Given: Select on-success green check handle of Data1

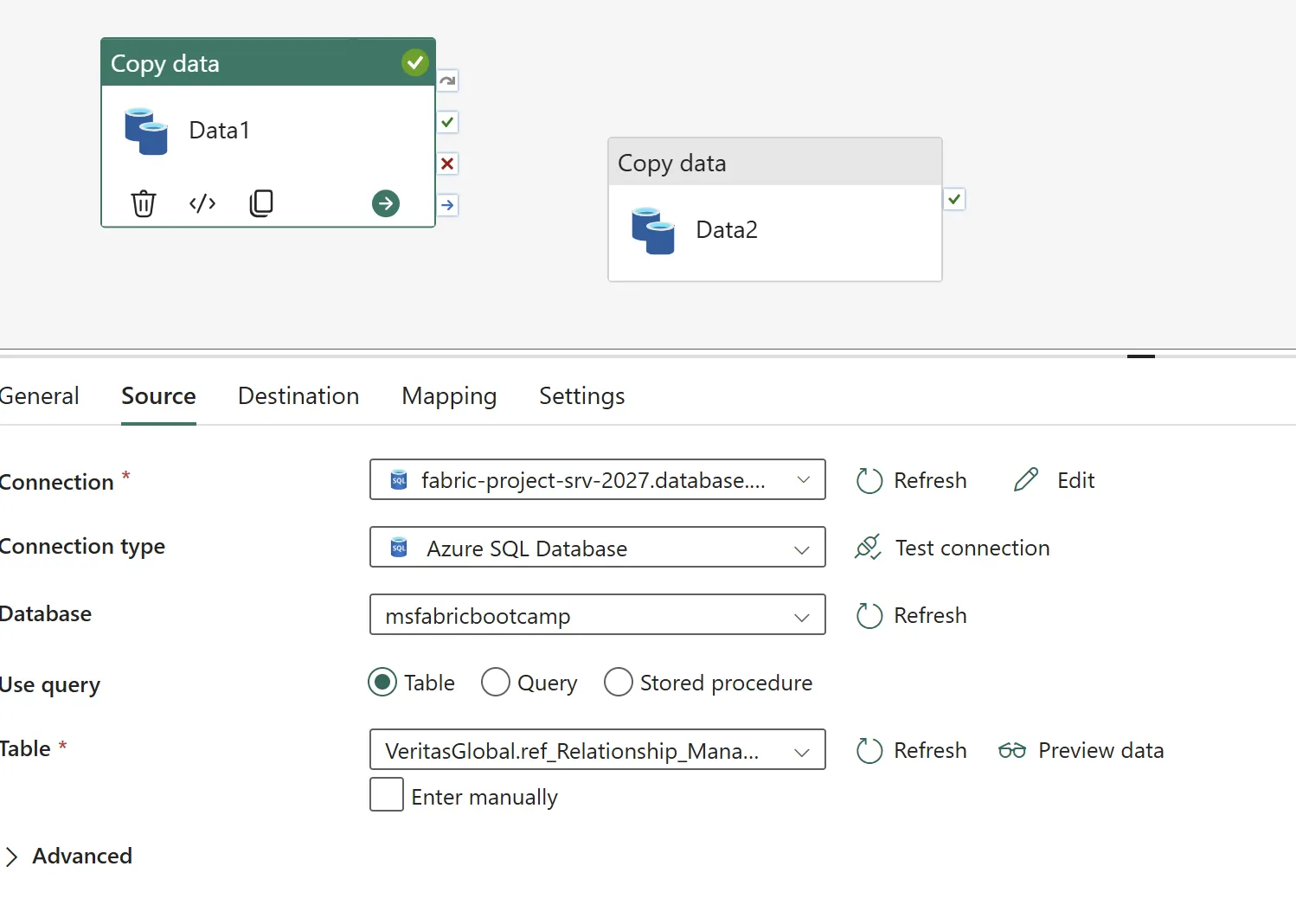Looking at the screenshot, I should tap(447, 122).
